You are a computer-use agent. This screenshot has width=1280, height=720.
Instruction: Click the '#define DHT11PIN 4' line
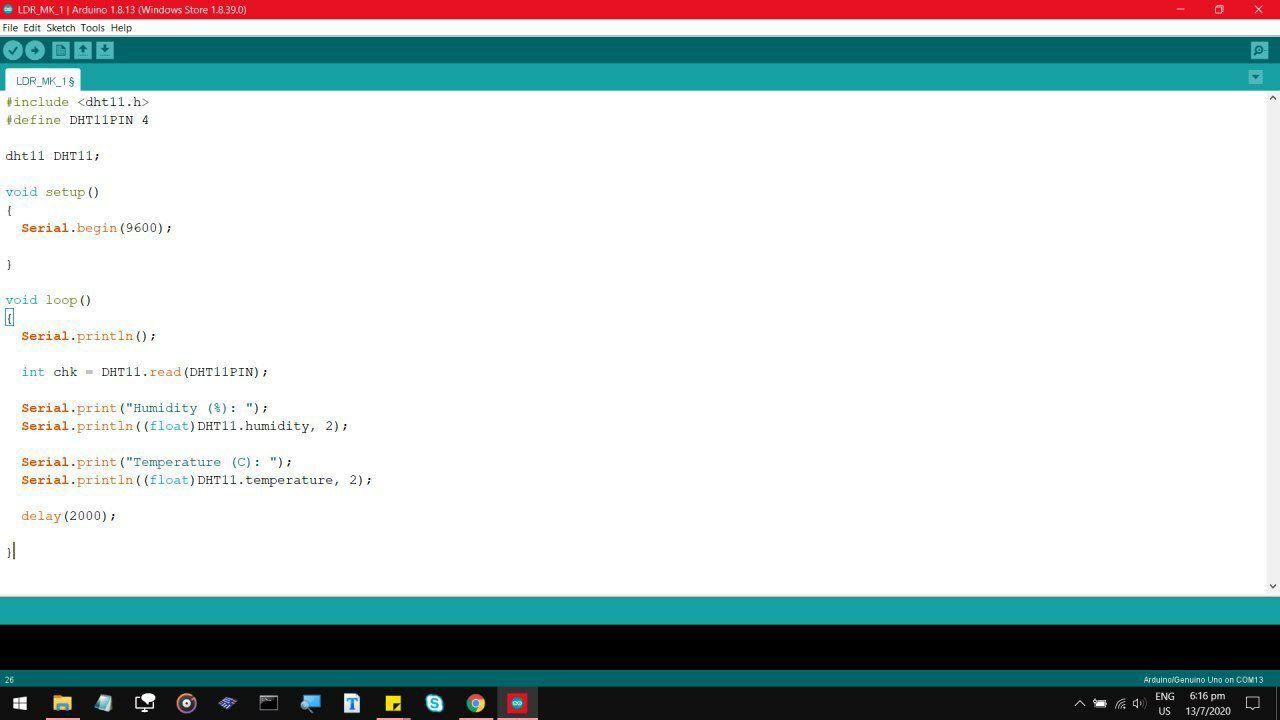(x=78, y=120)
